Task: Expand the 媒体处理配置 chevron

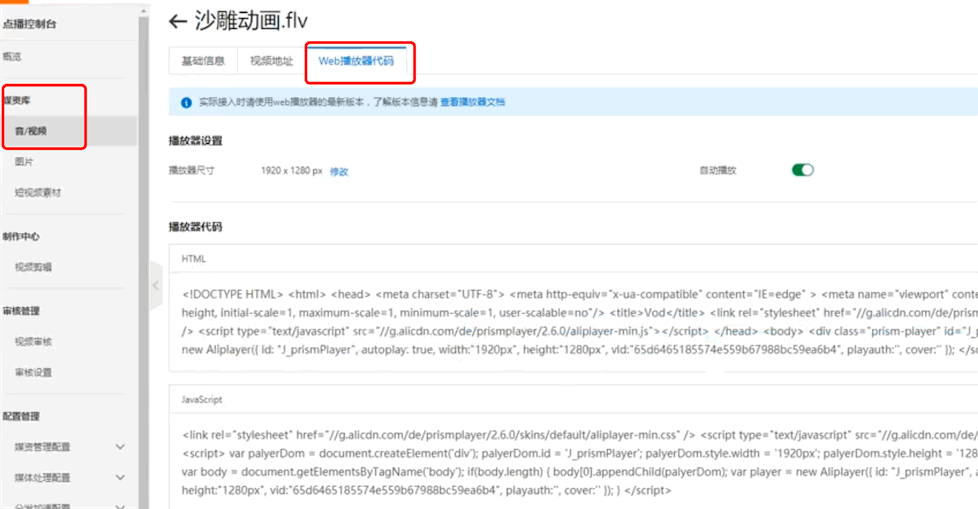Action: [120, 477]
